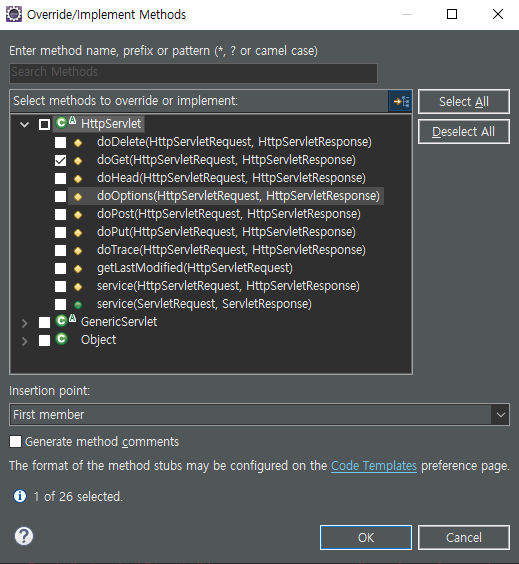Check the getLastModified method checkbox

[x=60, y=268]
